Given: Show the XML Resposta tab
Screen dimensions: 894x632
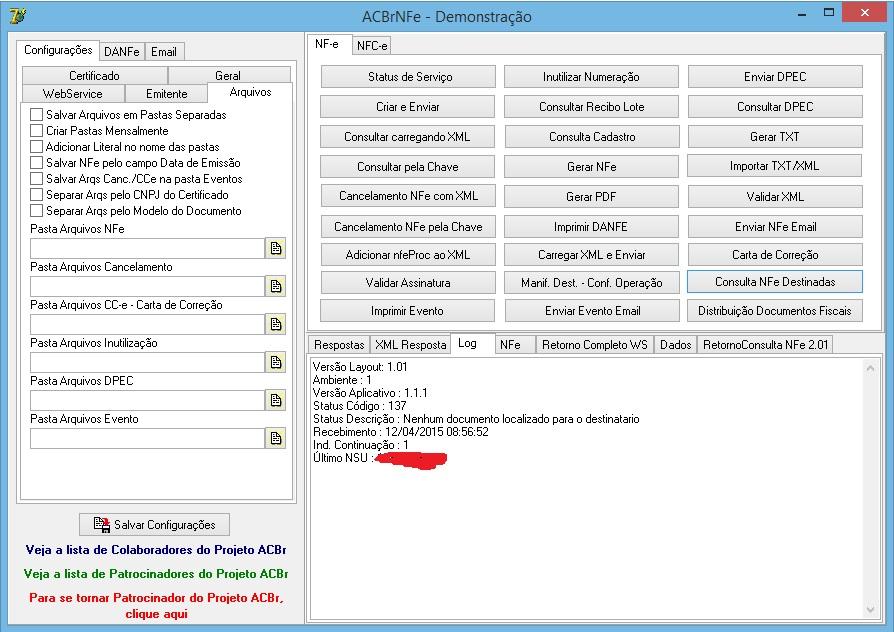Looking at the screenshot, I should [411, 345].
